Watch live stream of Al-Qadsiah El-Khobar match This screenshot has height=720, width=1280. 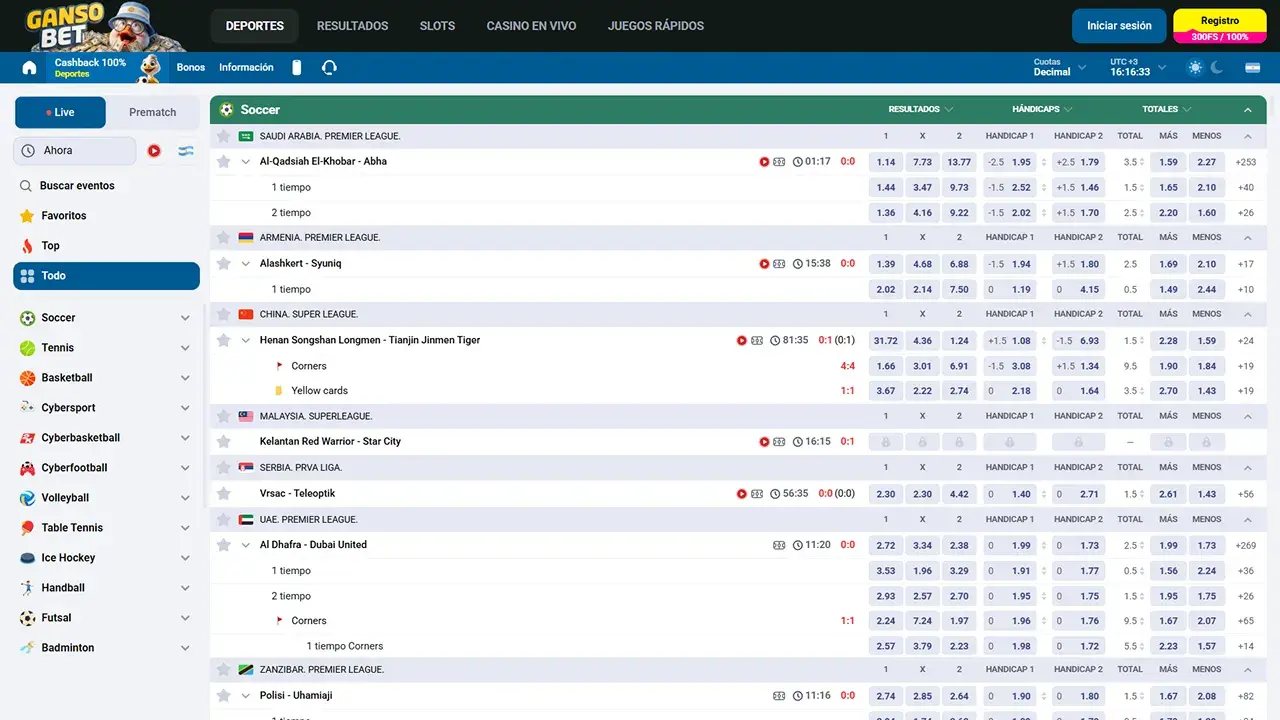tap(764, 162)
